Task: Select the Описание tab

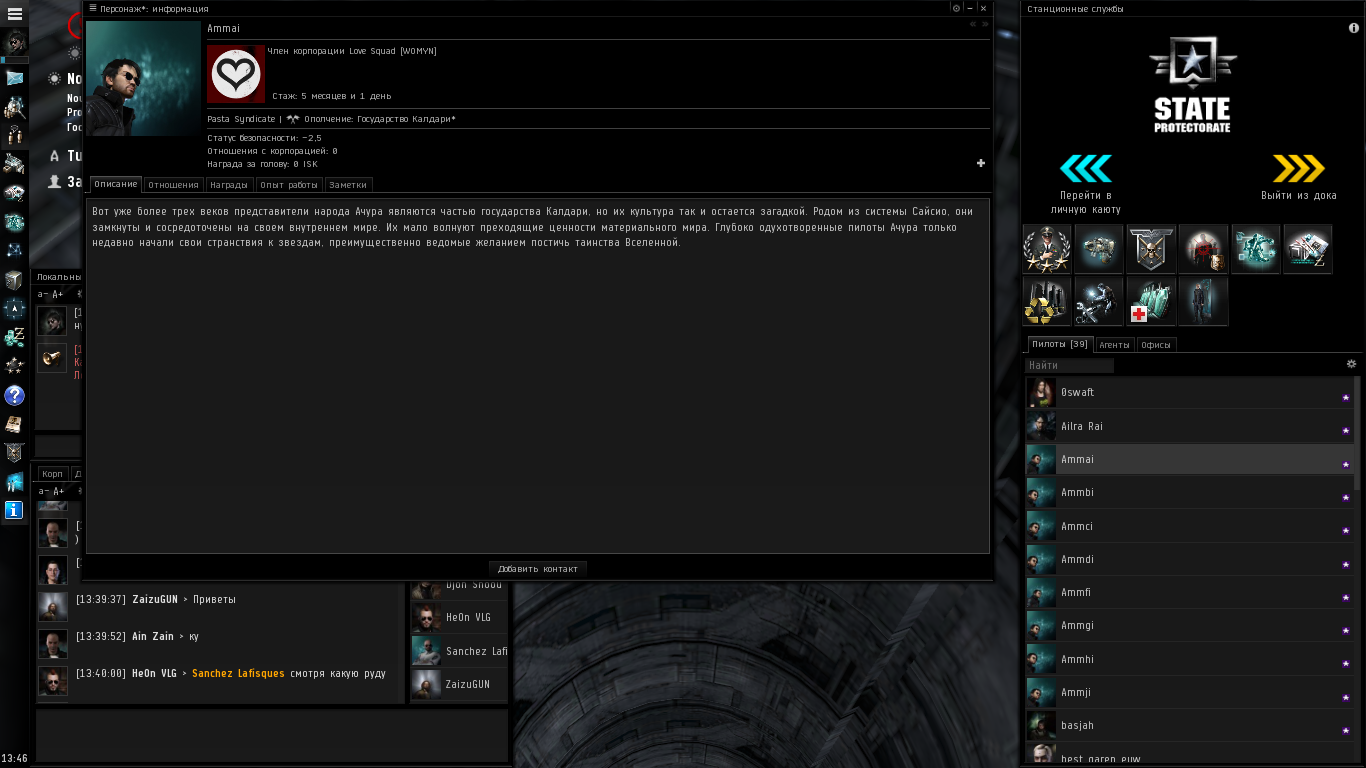Action: coord(116,184)
